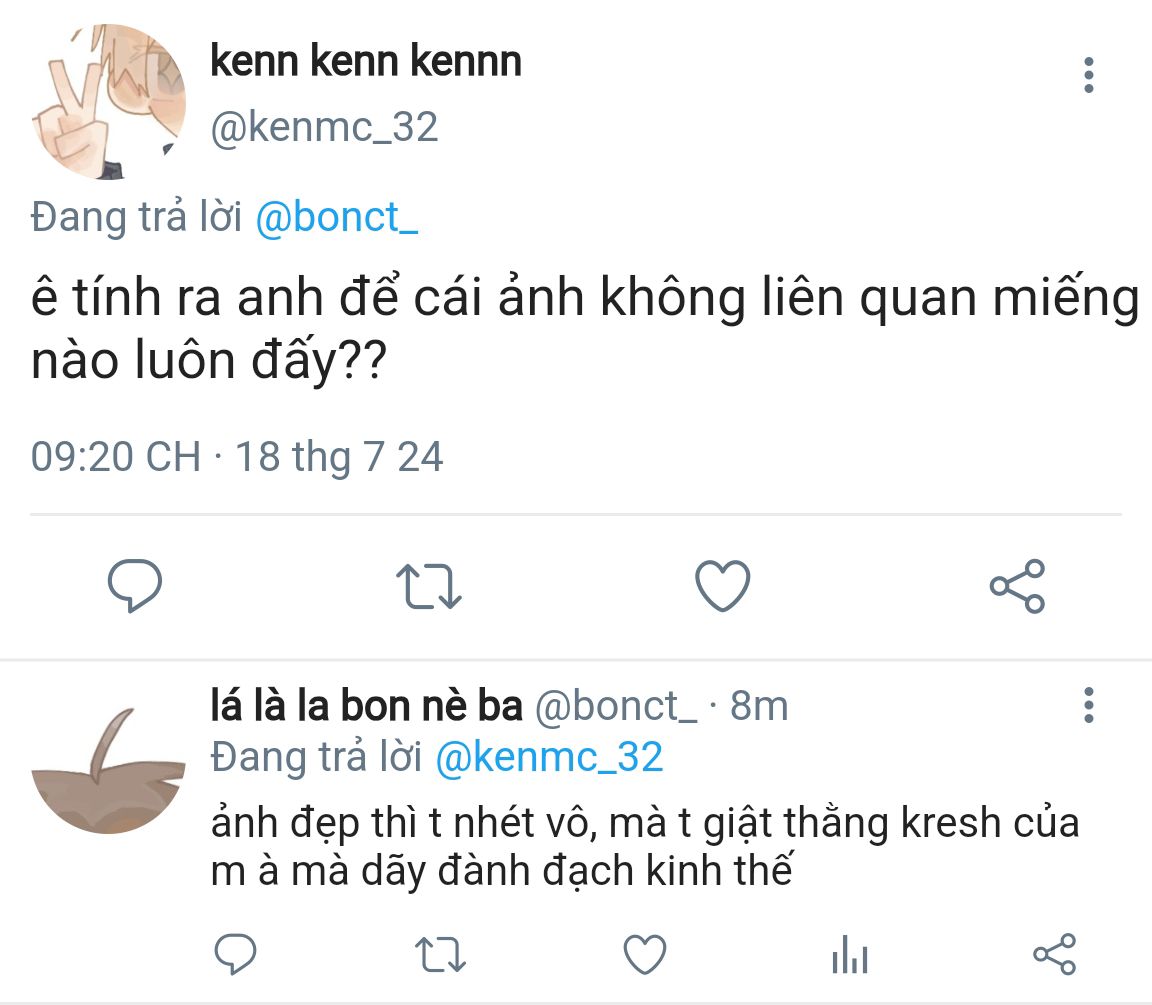
Task: Reply to the lá là la bon reply
Action: click(236, 954)
